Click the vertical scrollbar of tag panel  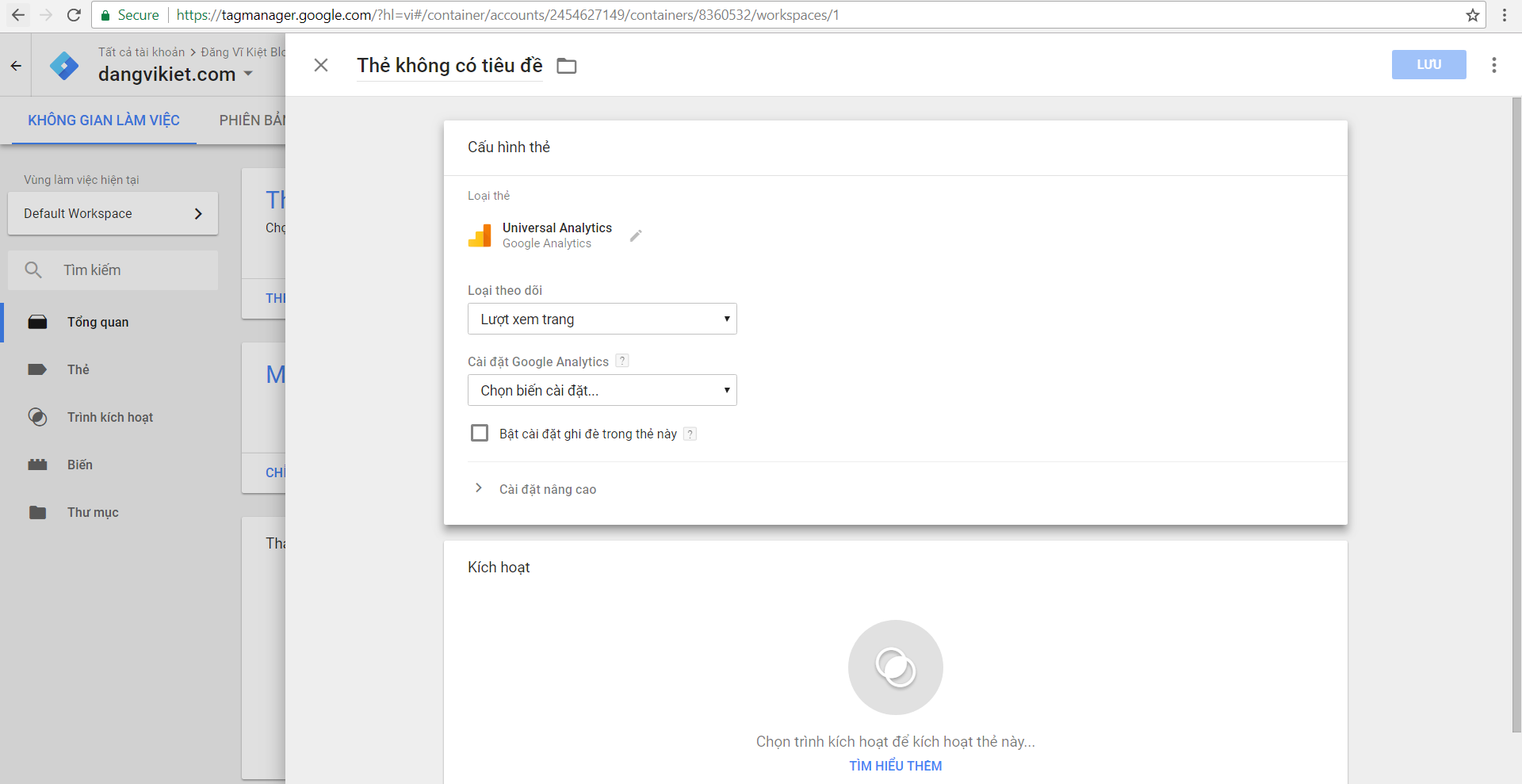coord(1516,415)
